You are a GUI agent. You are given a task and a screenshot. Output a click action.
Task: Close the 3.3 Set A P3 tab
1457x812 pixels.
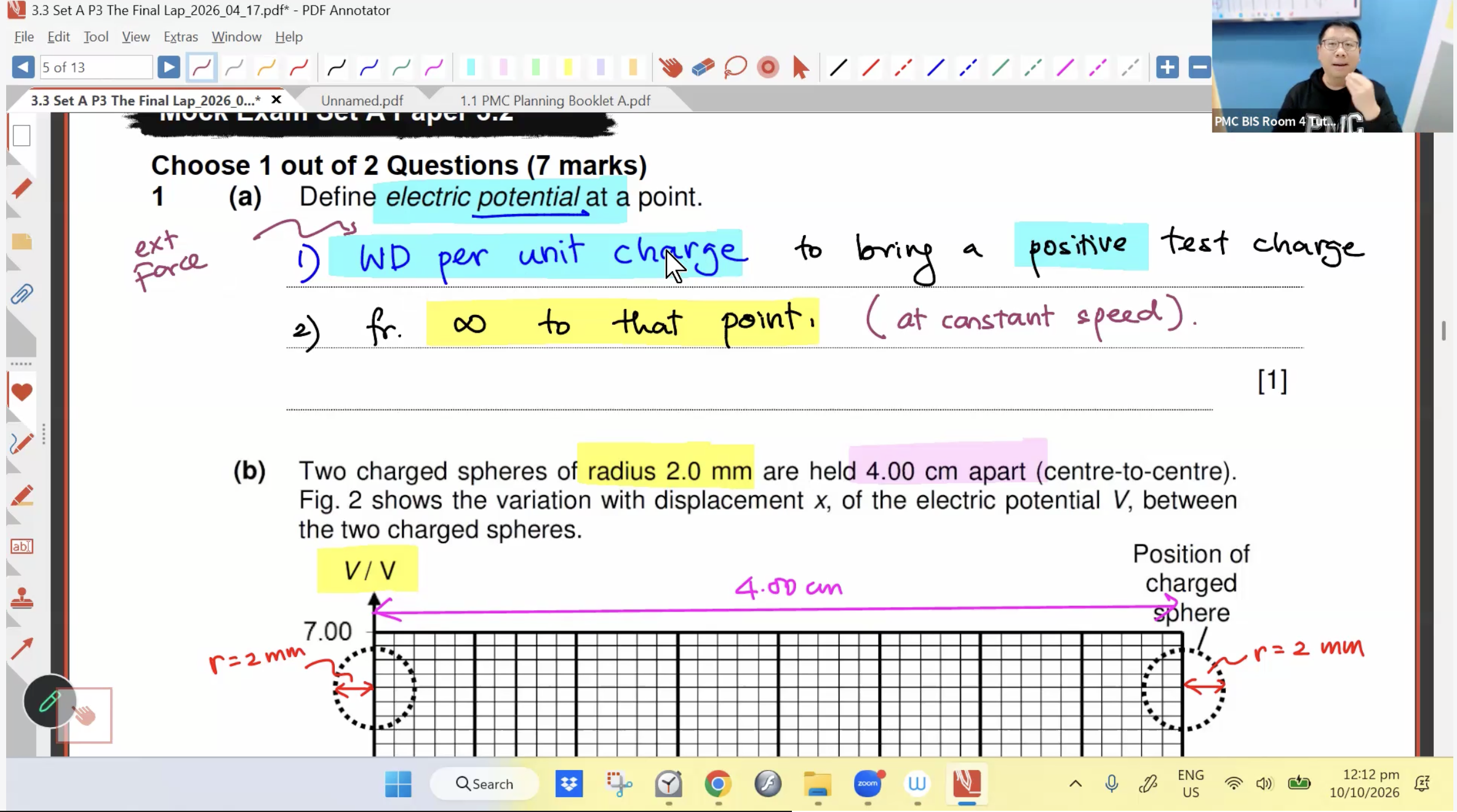[x=276, y=100]
